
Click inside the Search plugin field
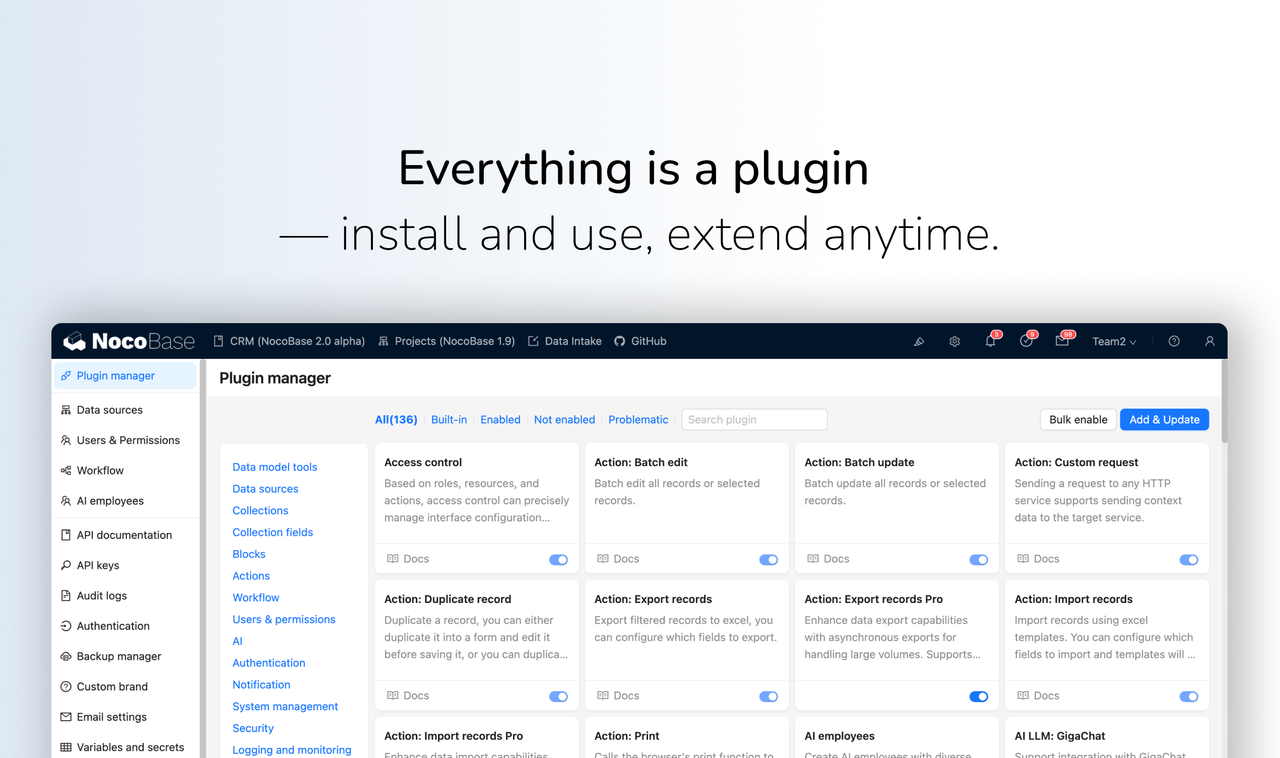(x=753, y=419)
